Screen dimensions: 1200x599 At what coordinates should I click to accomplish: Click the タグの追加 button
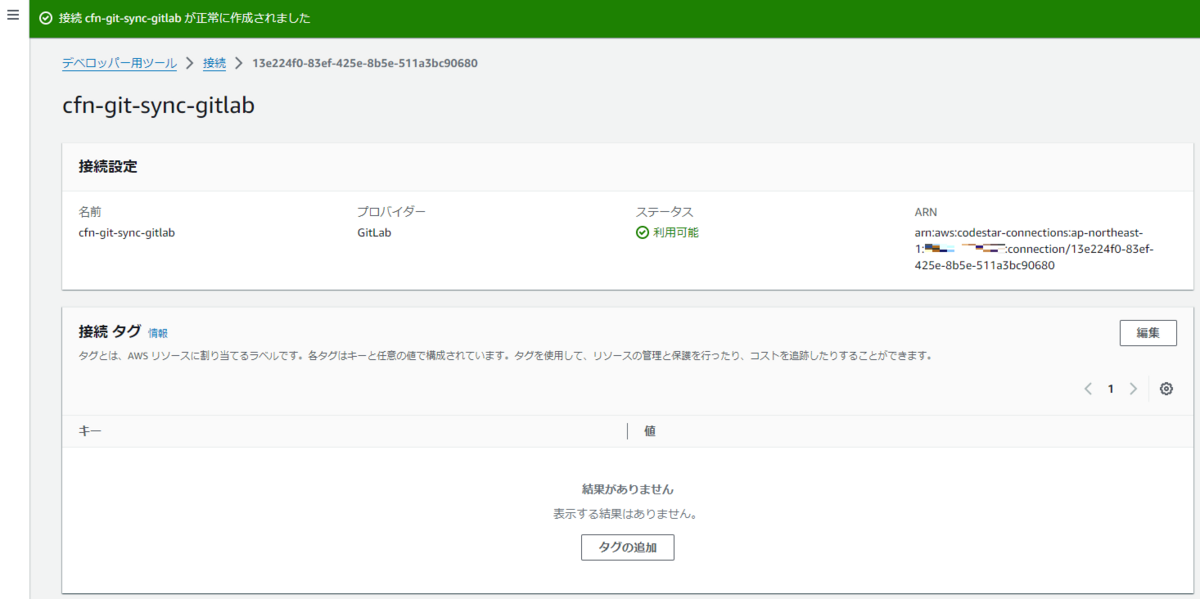click(x=628, y=547)
